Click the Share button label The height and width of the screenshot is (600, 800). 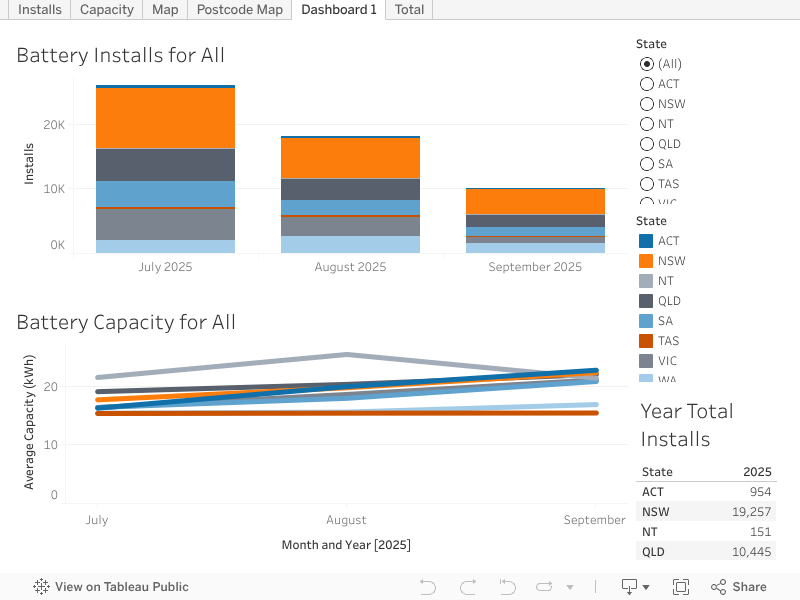[x=749, y=587]
